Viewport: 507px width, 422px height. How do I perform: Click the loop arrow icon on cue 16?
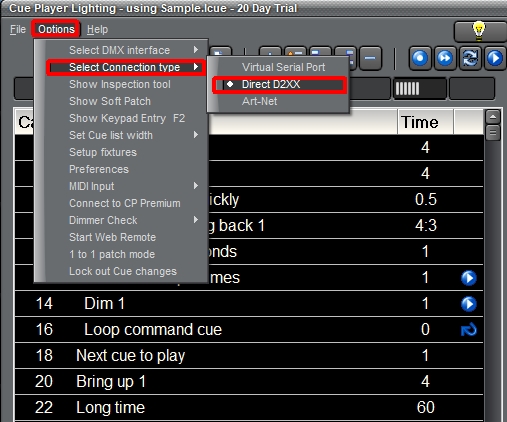pos(469,330)
